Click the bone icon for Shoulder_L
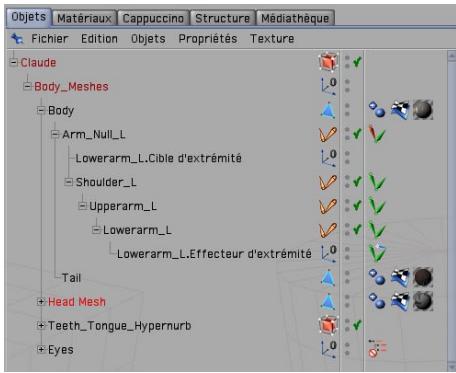 pyautogui.click(x=328, y=183)
